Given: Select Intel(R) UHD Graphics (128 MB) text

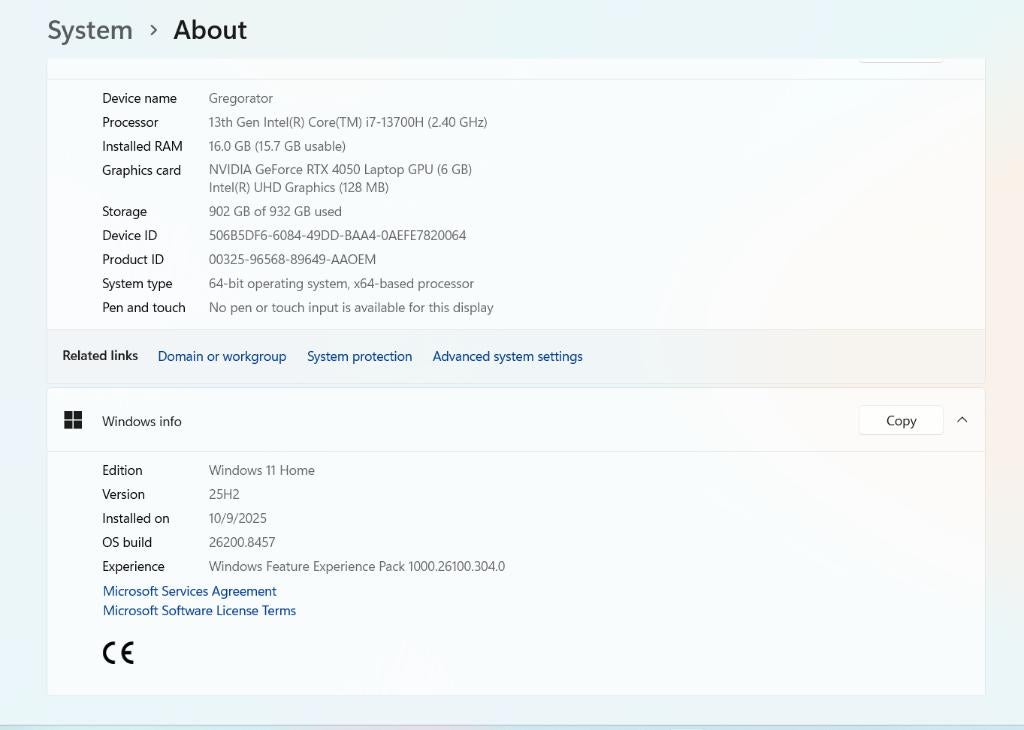Looking at the screenshot, I should 298,188.
